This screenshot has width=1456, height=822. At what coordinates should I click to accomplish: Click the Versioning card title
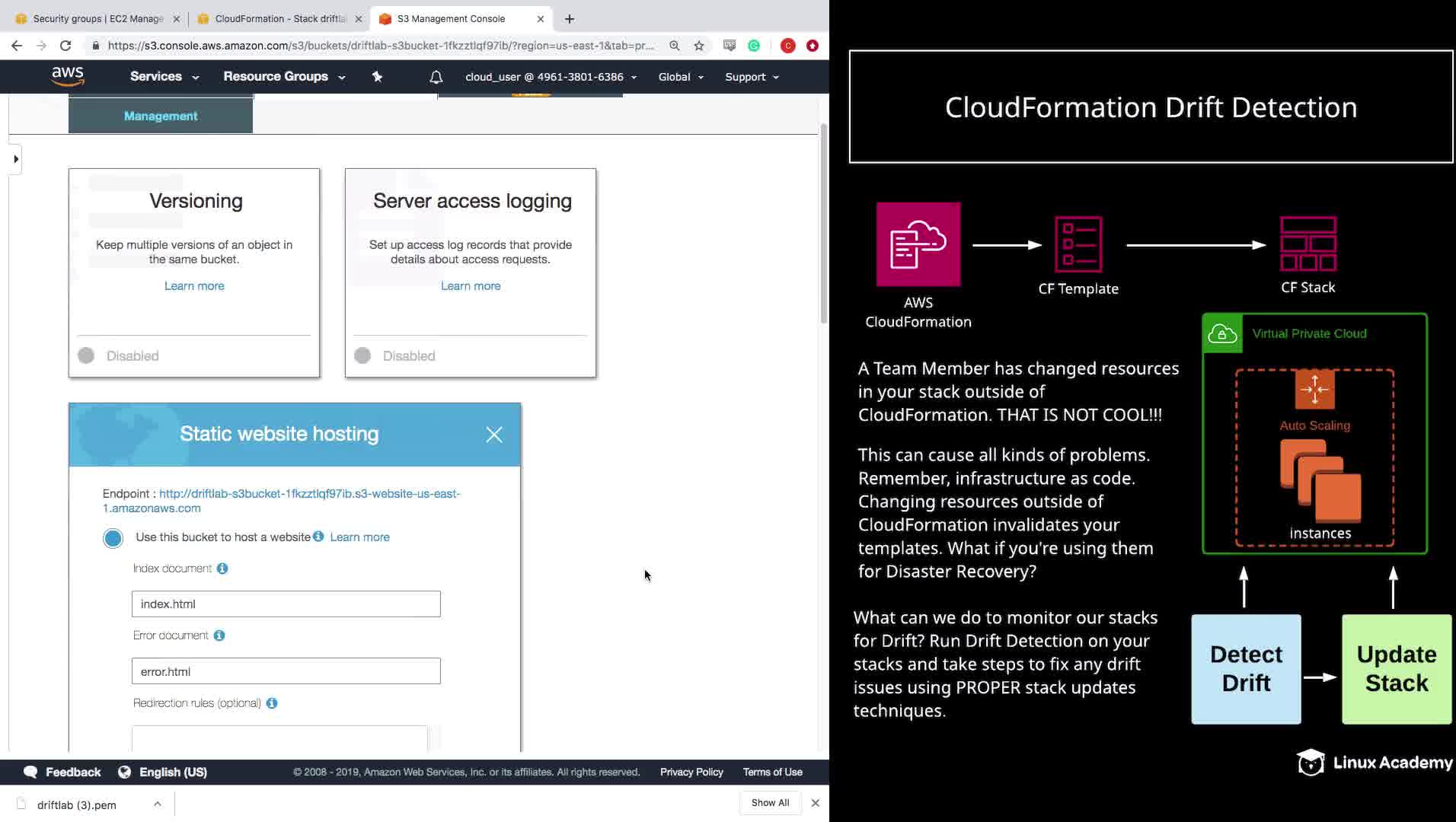[196, 201]
